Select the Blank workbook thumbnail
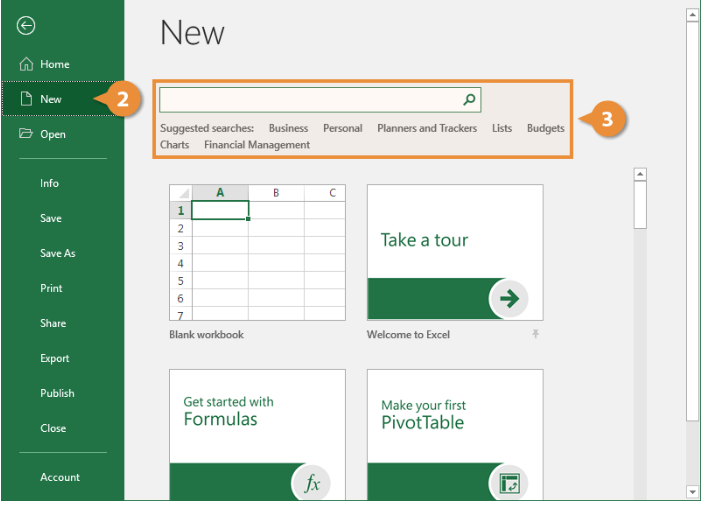Image resolution: width=704 pixels, height=507 pixels. (257, 252)
